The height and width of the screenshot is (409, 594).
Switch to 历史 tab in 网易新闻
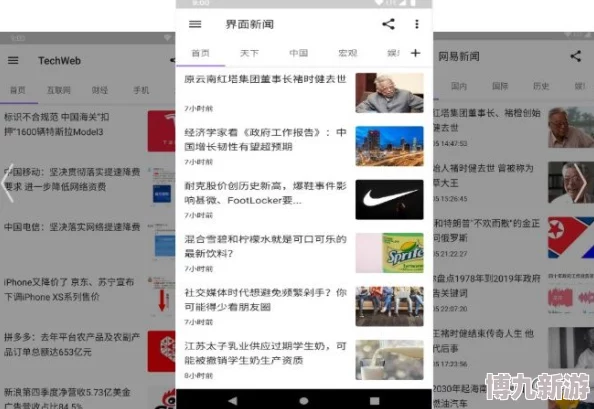(541, 86)
